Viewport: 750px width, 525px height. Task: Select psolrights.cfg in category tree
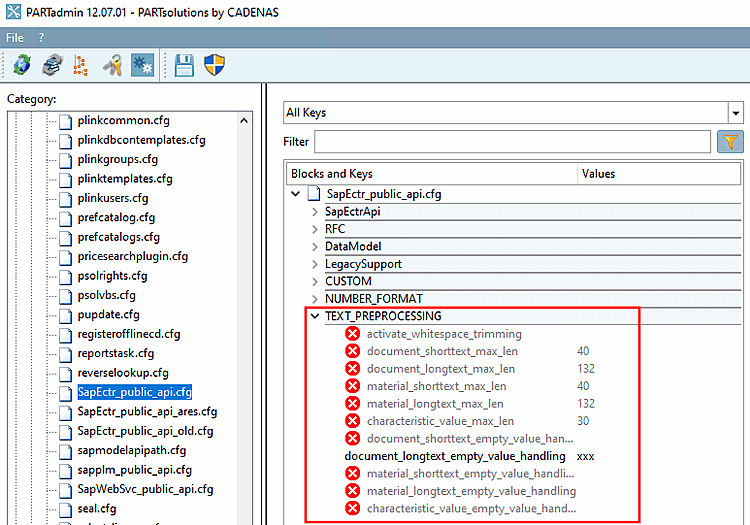pos(112,276)
